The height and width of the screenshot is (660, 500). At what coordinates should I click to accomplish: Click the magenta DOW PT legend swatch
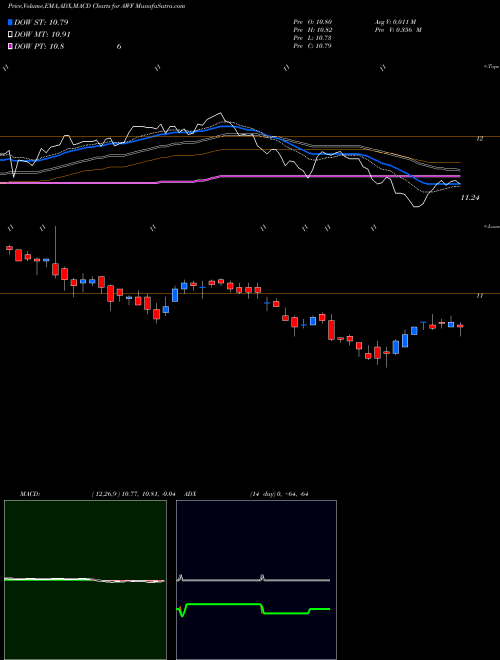click(11, 46)
